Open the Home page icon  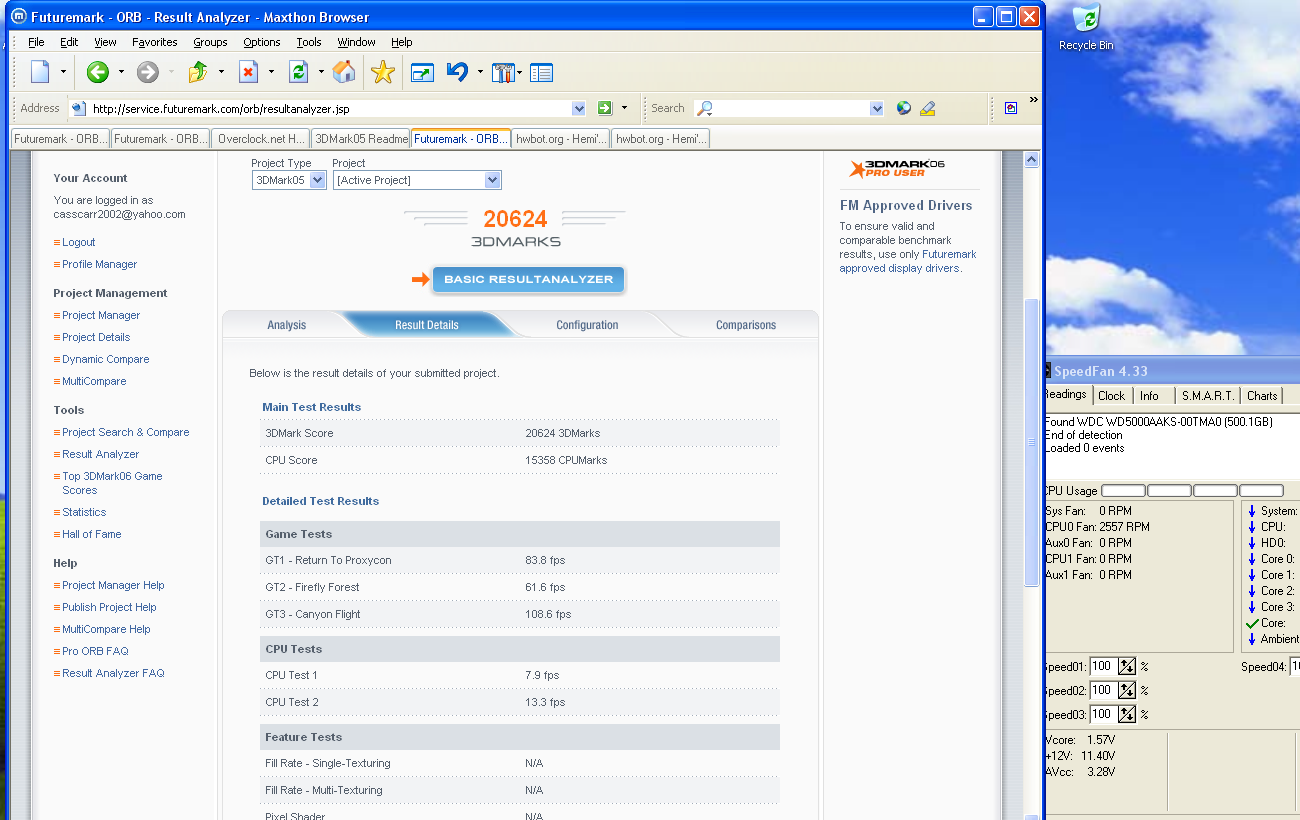[x=344, y=72]
